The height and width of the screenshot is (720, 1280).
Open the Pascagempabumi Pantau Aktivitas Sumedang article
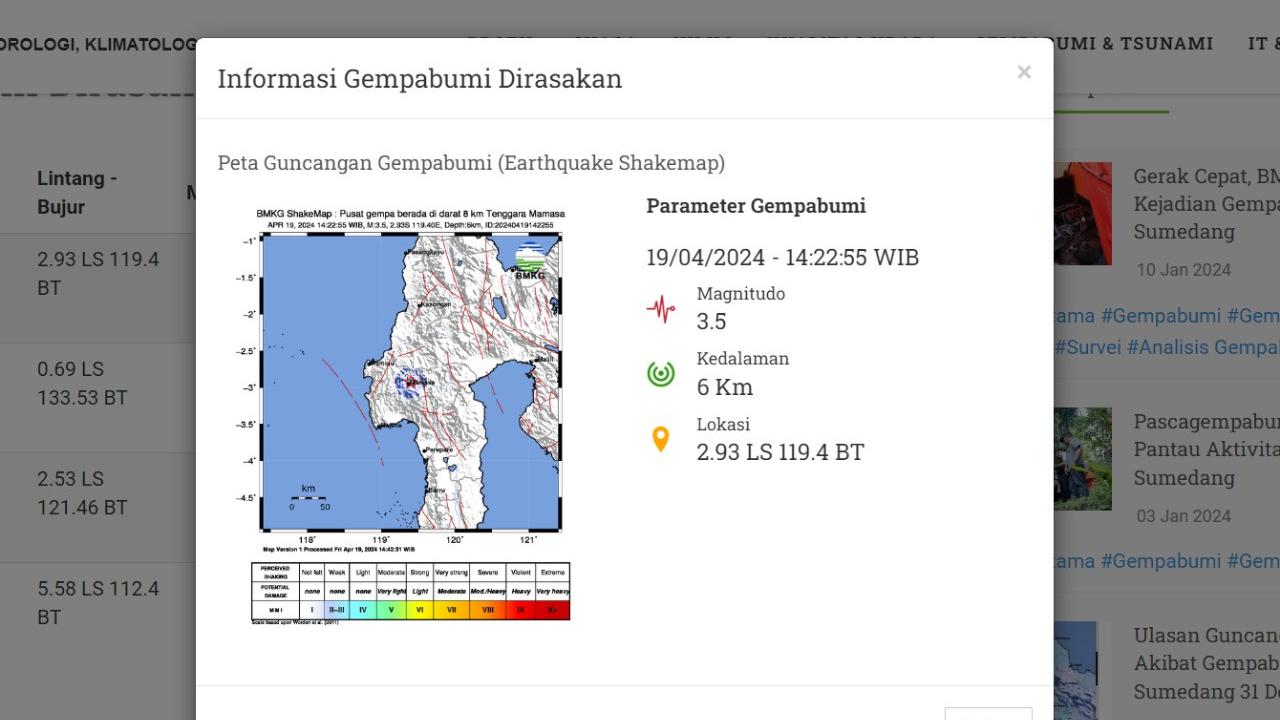[x=1205, y=449]
